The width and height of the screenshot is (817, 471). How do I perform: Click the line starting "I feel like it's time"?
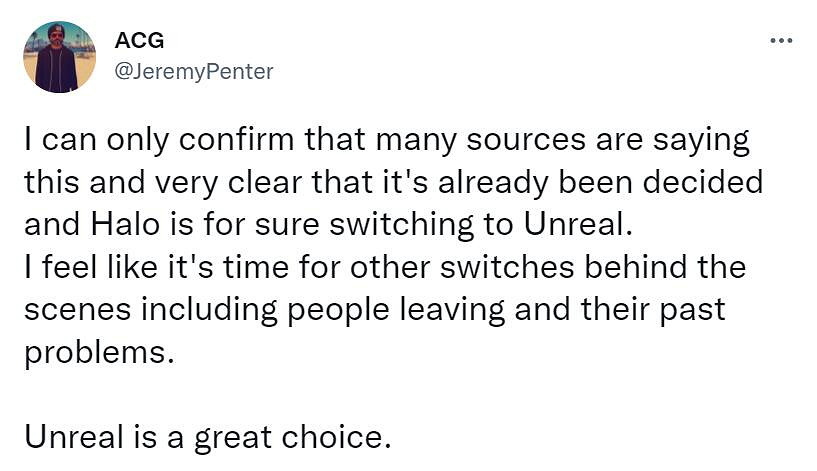tap(385, 268)
